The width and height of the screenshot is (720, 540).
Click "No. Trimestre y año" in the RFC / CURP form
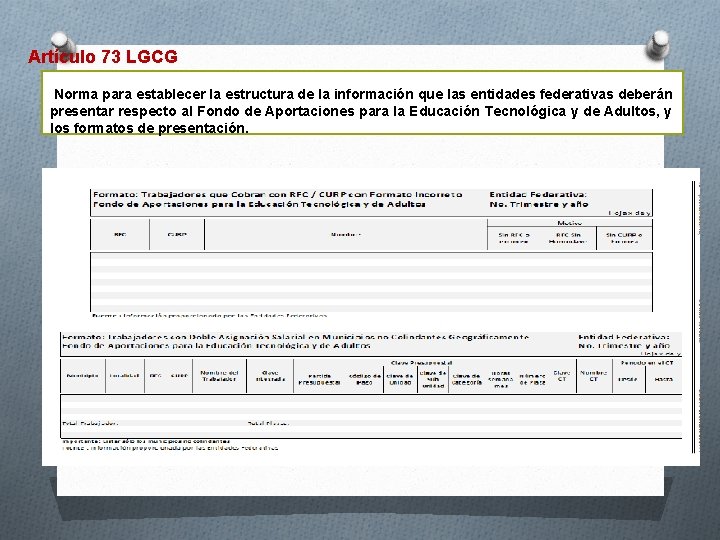(539, 204)
